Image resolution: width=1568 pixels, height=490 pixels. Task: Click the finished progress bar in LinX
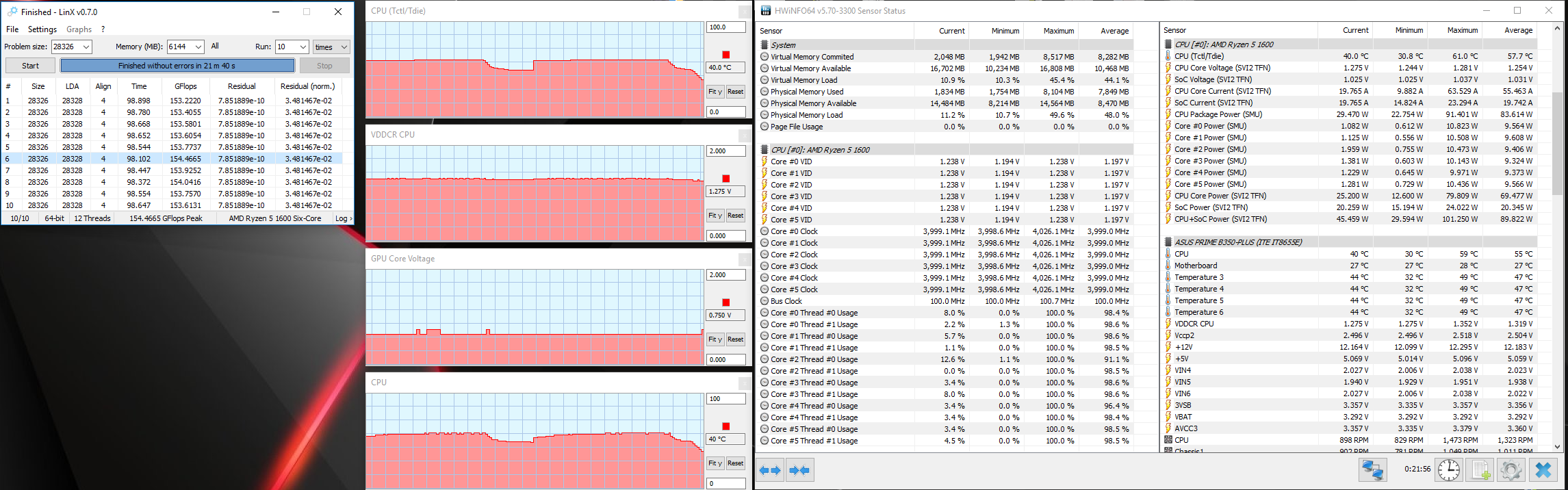point(177,66)
